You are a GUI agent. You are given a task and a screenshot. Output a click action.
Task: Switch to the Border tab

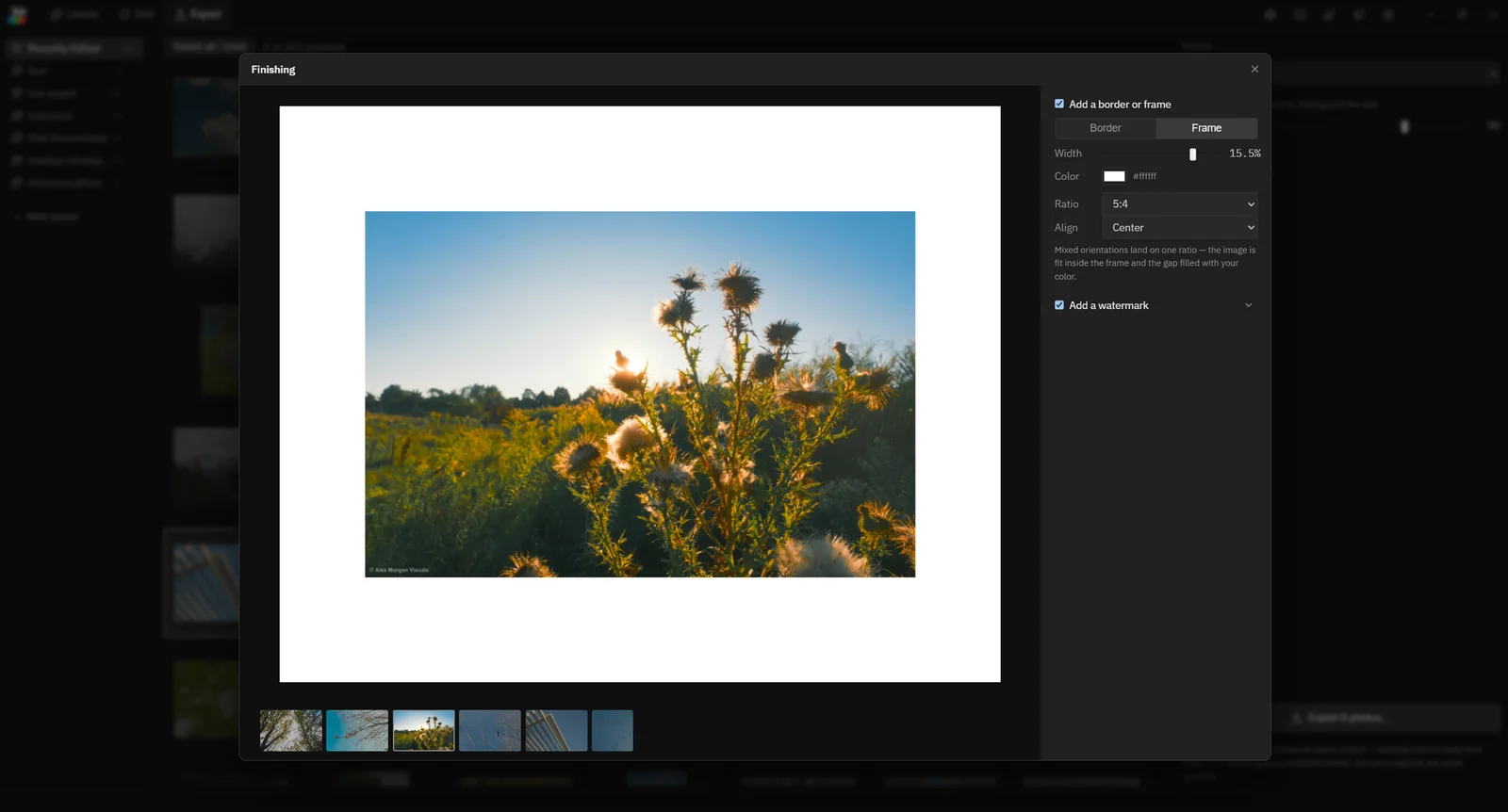click(x=1106, y=128)
